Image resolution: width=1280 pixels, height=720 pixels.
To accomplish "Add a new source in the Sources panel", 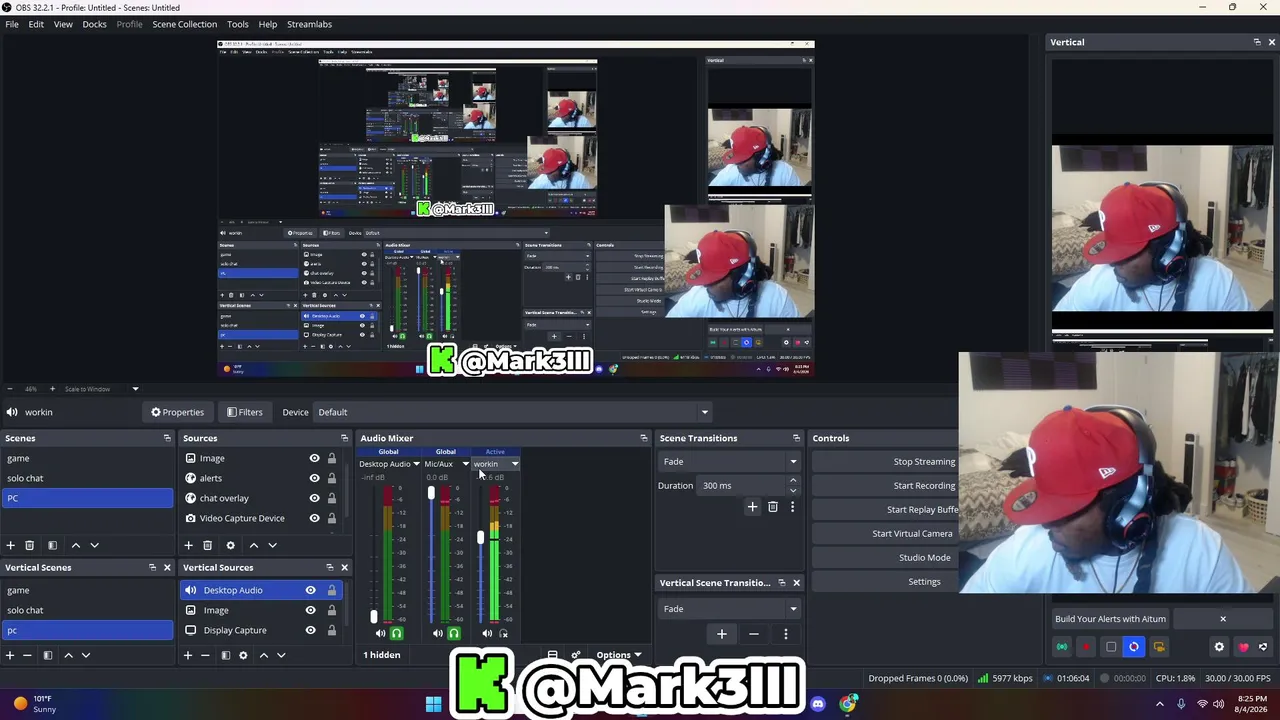I will tap(188, 545).
